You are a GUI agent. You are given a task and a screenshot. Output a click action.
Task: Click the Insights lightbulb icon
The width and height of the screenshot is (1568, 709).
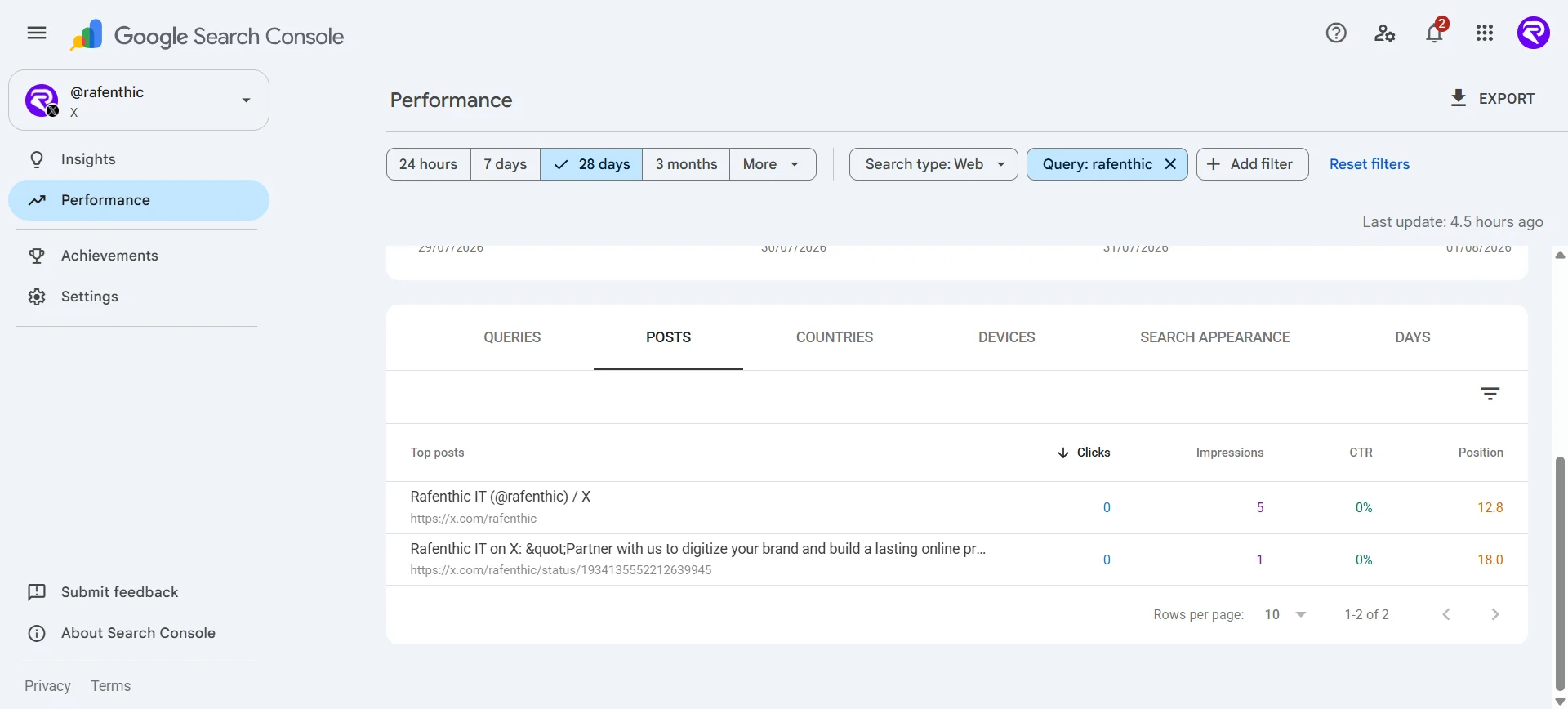(x=37, y=159)
